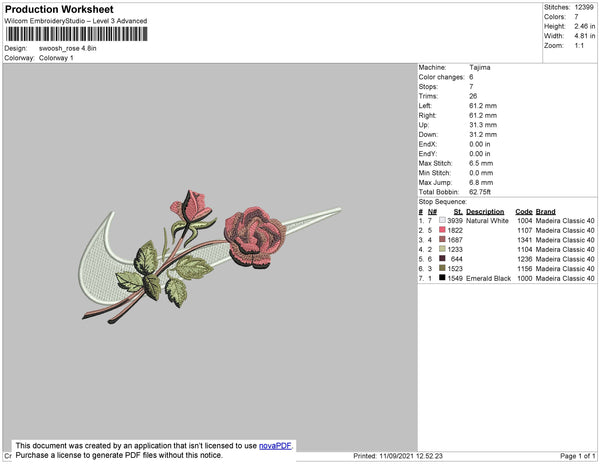Viewport: 600px width, 464px height.
Task: Select the Total Bobbin value '62.75ft'
Action: (x=480, y=192)
